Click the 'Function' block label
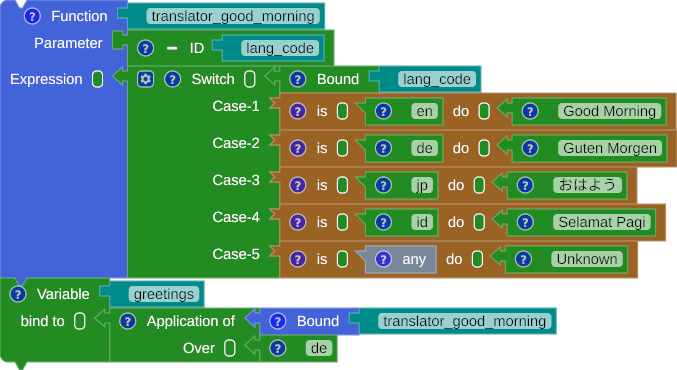This screenshot has width=677, height=370. pos(79,16)
